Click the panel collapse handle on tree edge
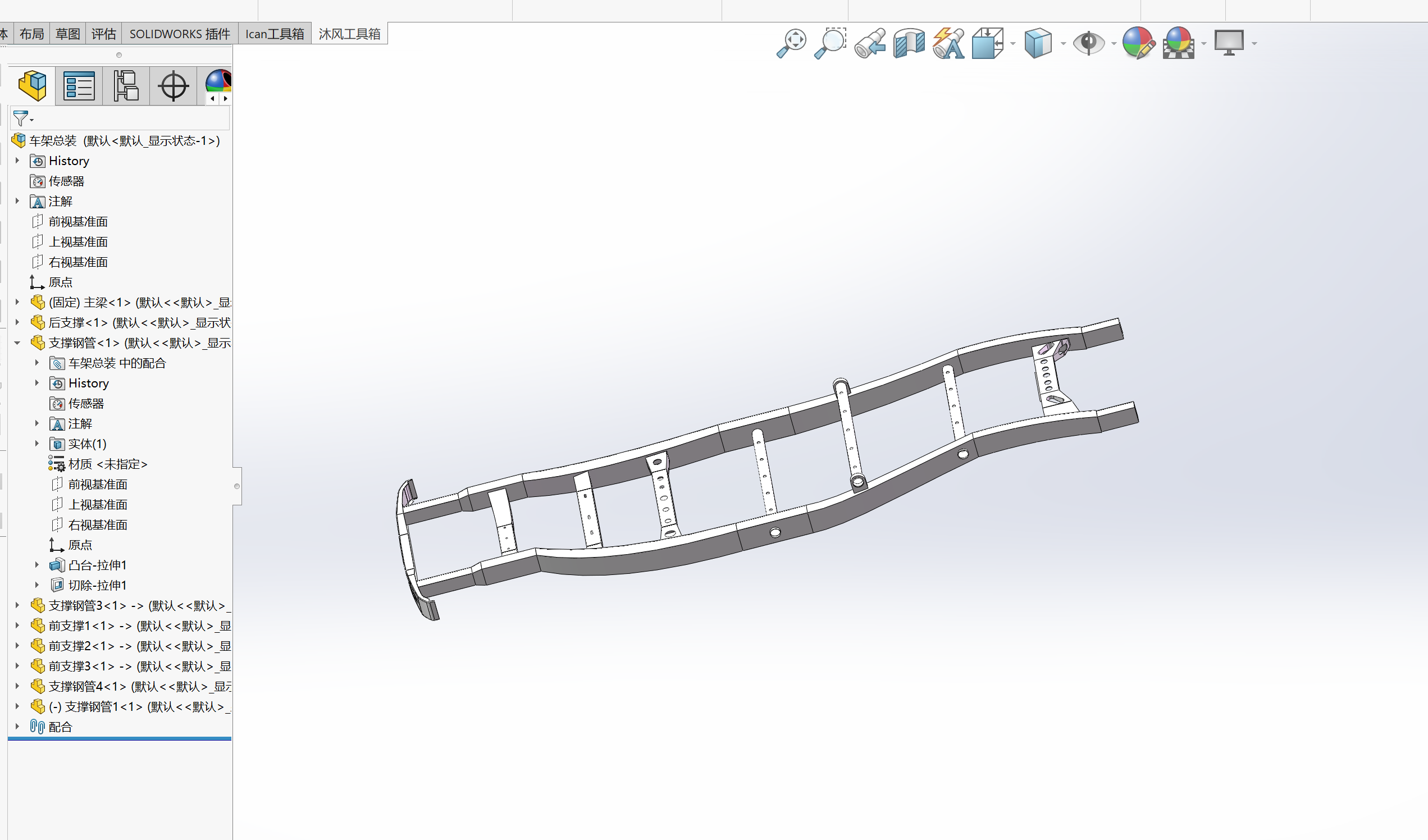This screenshot has height=840, width=1428. click(237, 486)
